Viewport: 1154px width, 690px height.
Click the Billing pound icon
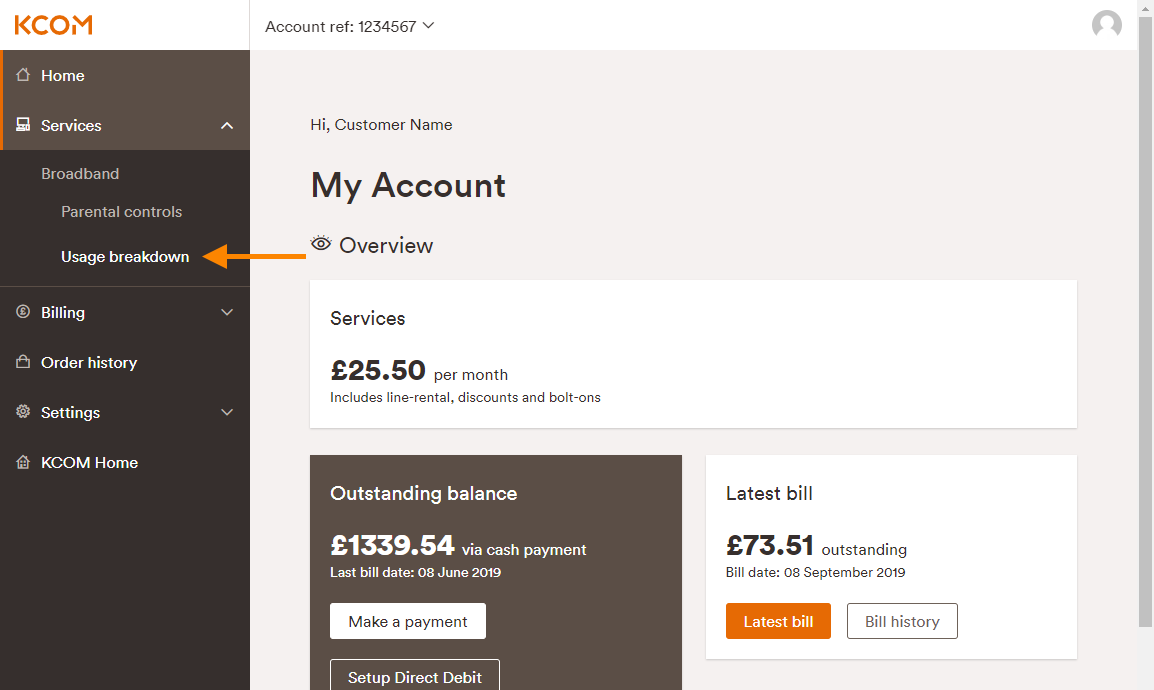click(x=23, y=312)
